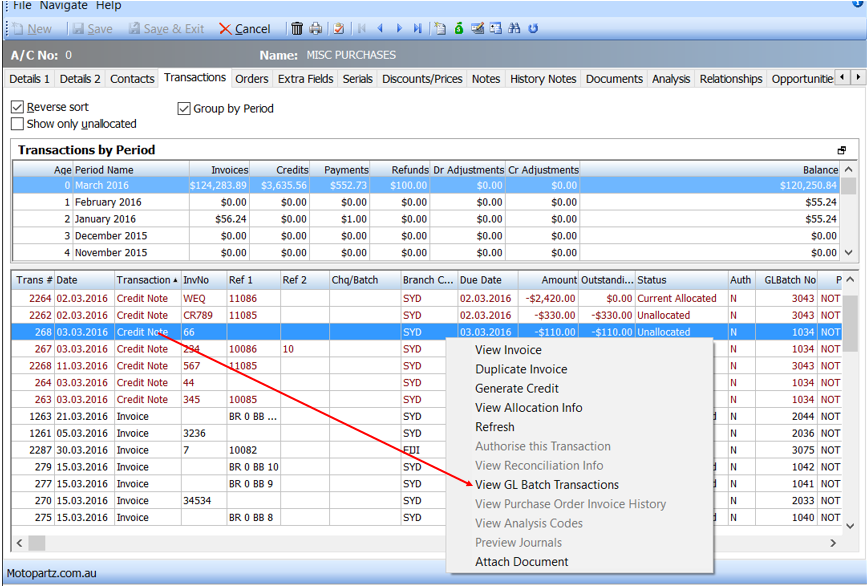
Task: Open the Analysis tab
Action: pos(671,79)
